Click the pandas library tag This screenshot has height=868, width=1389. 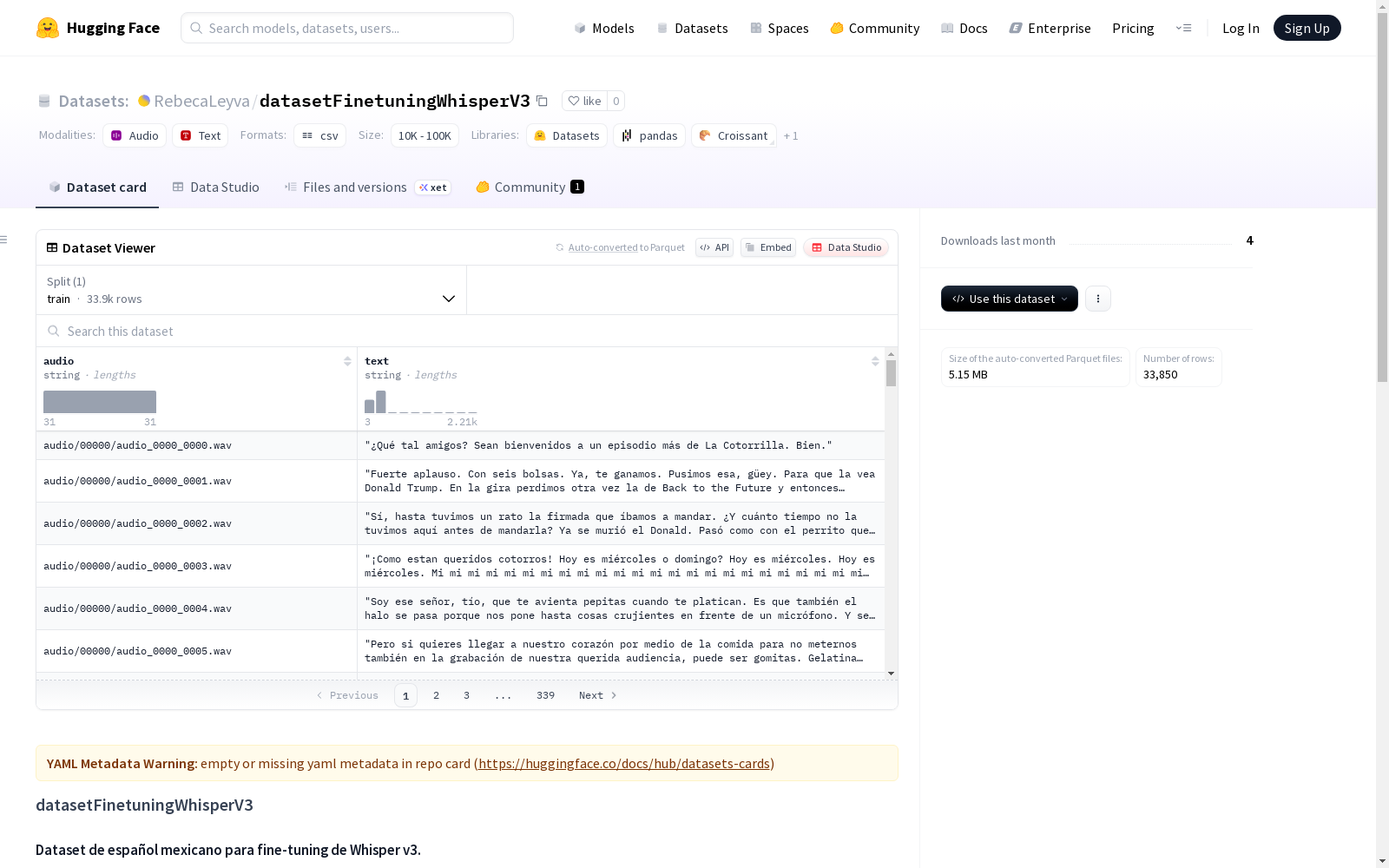[649, 135]
